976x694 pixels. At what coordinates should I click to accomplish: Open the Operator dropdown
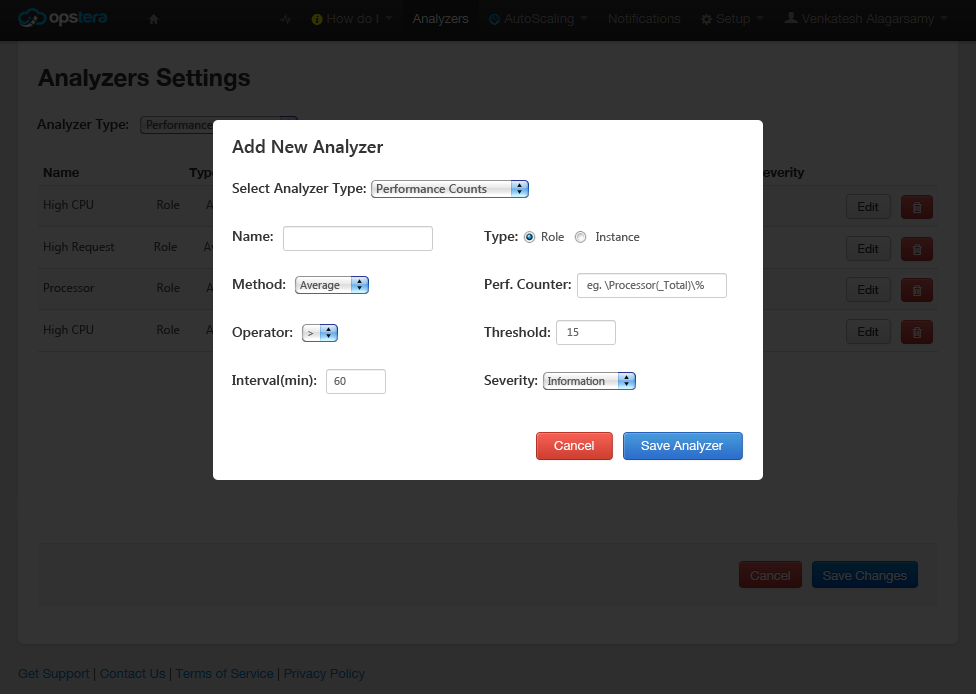point(320,333)
